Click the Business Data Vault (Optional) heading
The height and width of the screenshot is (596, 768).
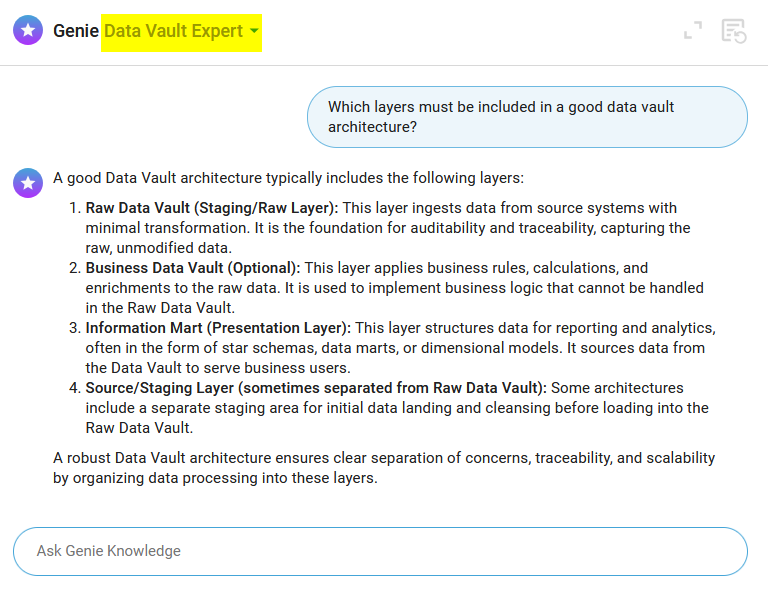click(193, 268)
